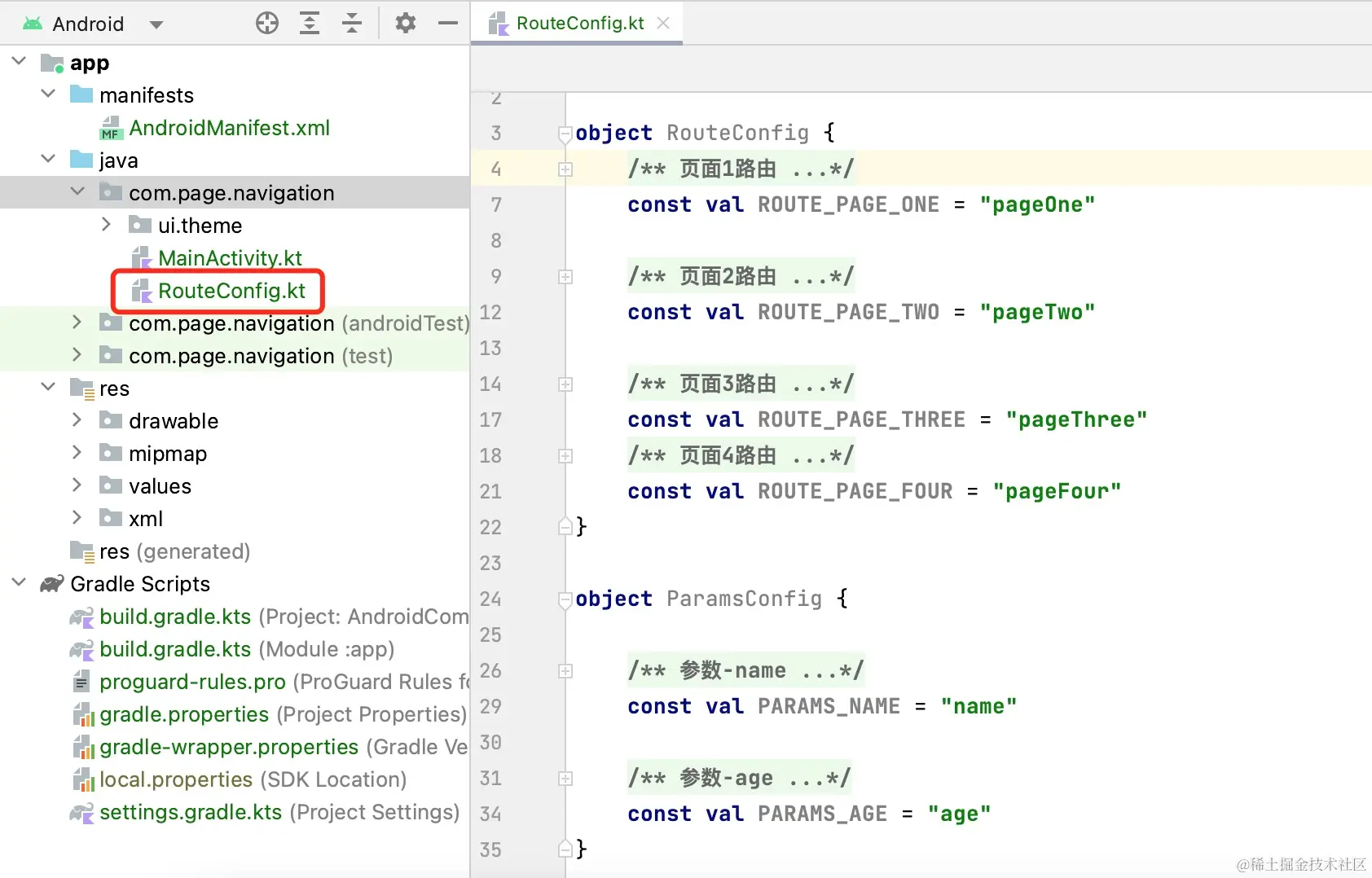Expand the ui.theme package
Image resolution: width=1372 pixels, height=878 pixels.
(x=107, y=225)
